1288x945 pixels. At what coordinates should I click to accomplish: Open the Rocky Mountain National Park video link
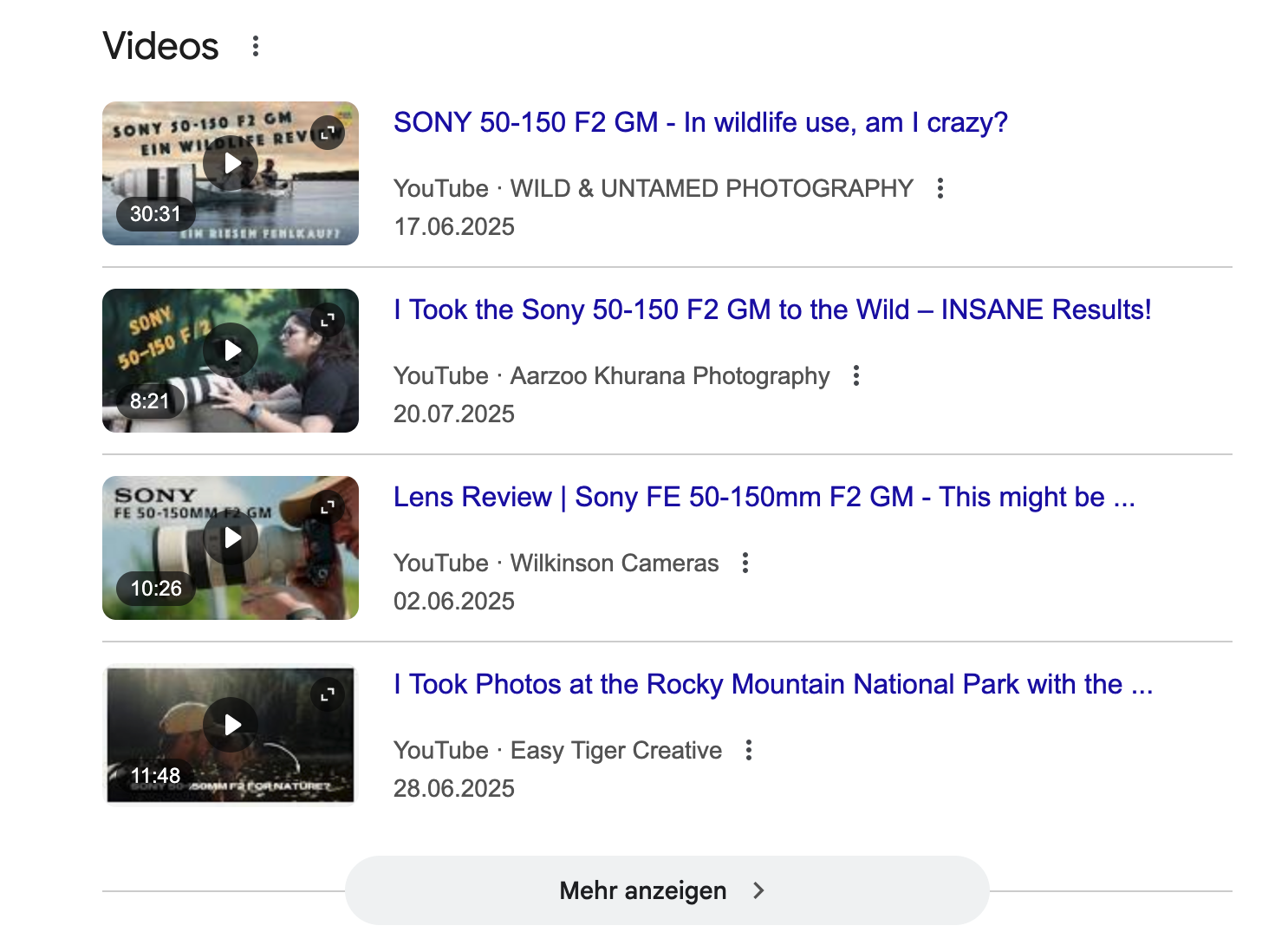coord(771,684)
